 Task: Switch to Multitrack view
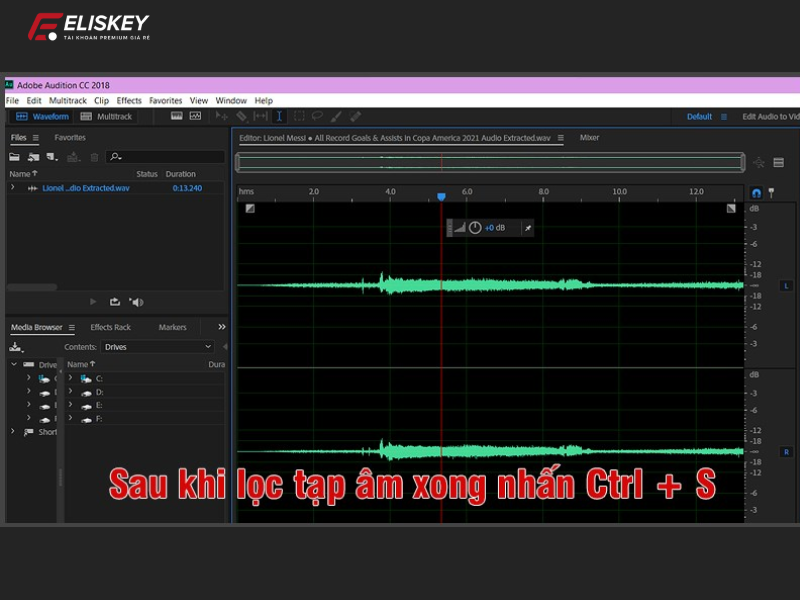[108, 116]
